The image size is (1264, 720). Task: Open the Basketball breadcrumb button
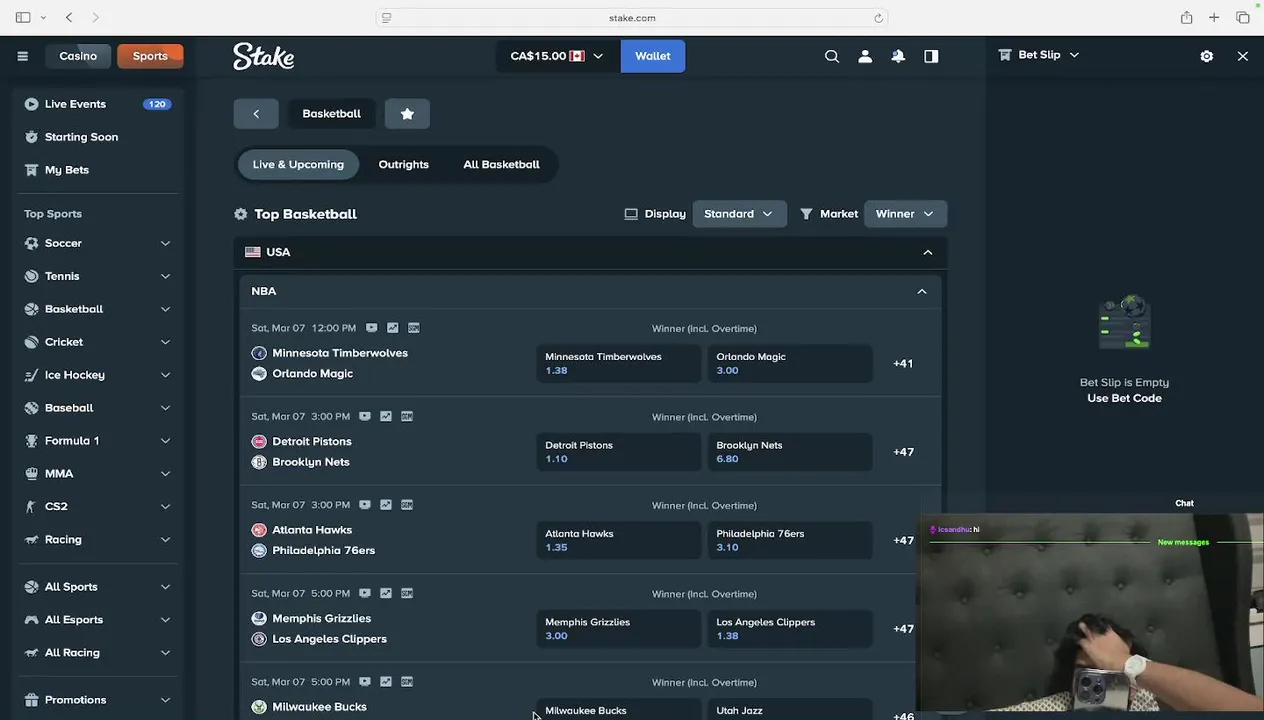click(332, 113)
